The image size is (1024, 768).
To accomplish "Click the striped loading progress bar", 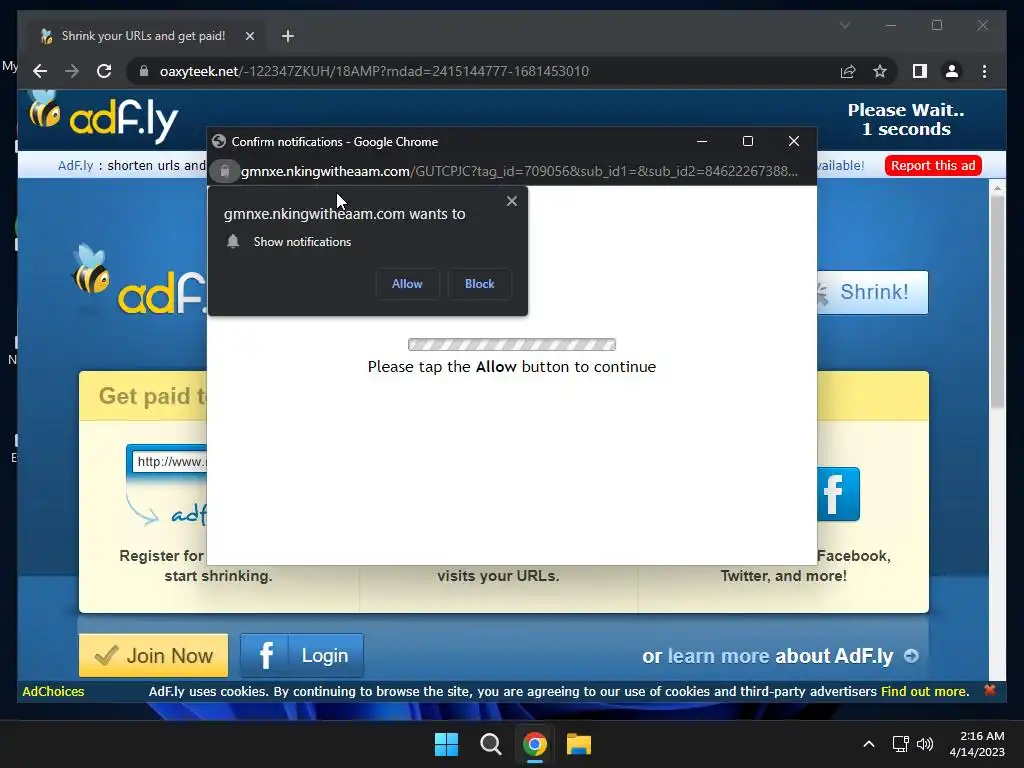I will tap(512, 344).
